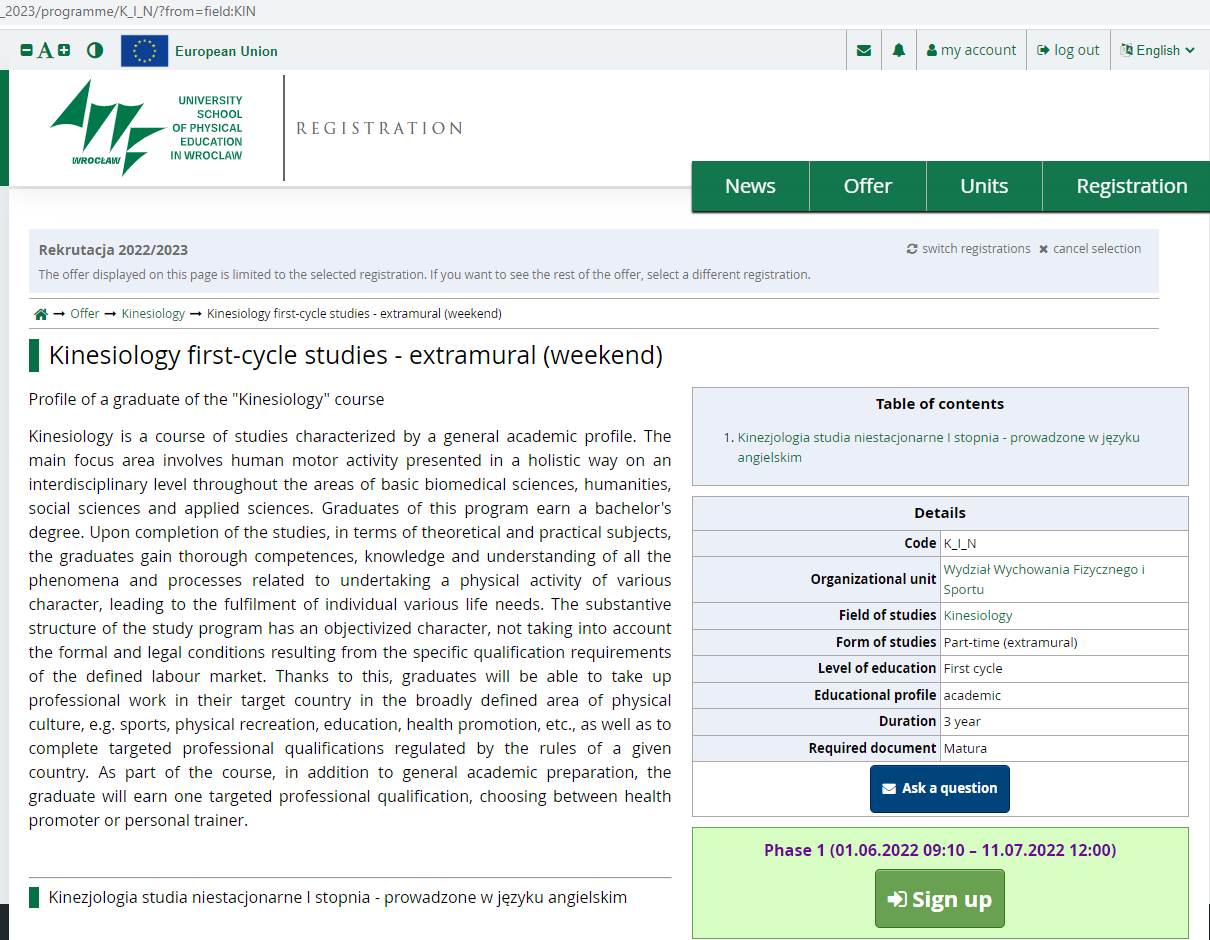The height and width of the screenshot is (940, 1210).
Task: Click the page heading Kinesiology first-cycle studies
Action: click(x=355, y=355)
